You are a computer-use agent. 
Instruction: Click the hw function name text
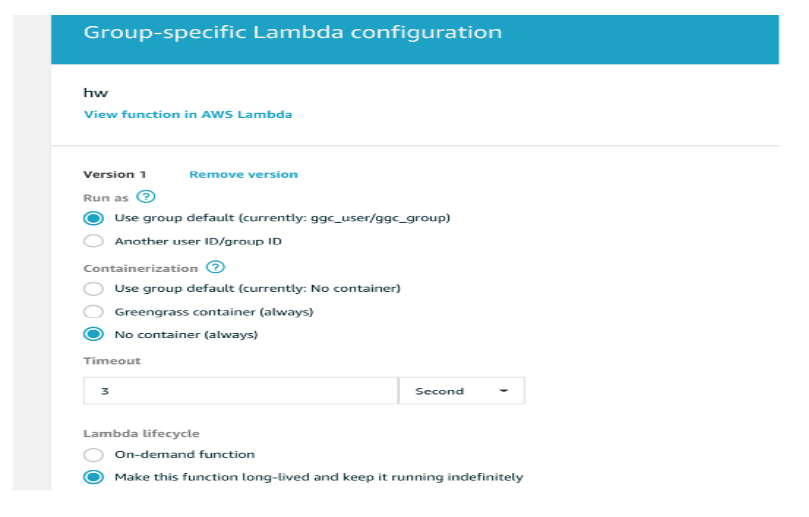click(x=96, y=93)
